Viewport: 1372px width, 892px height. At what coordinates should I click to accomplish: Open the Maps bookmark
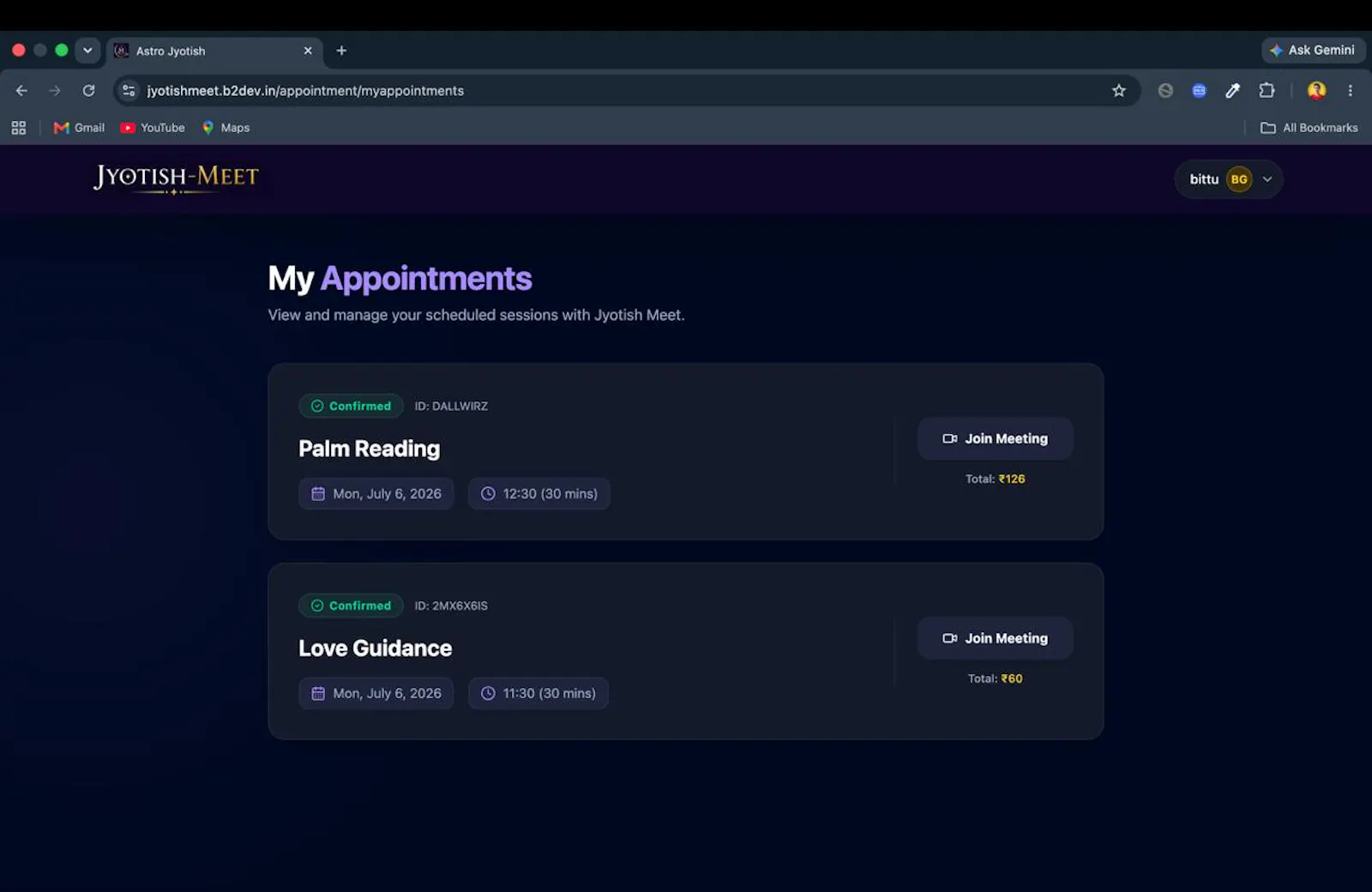tap(226, 128)
